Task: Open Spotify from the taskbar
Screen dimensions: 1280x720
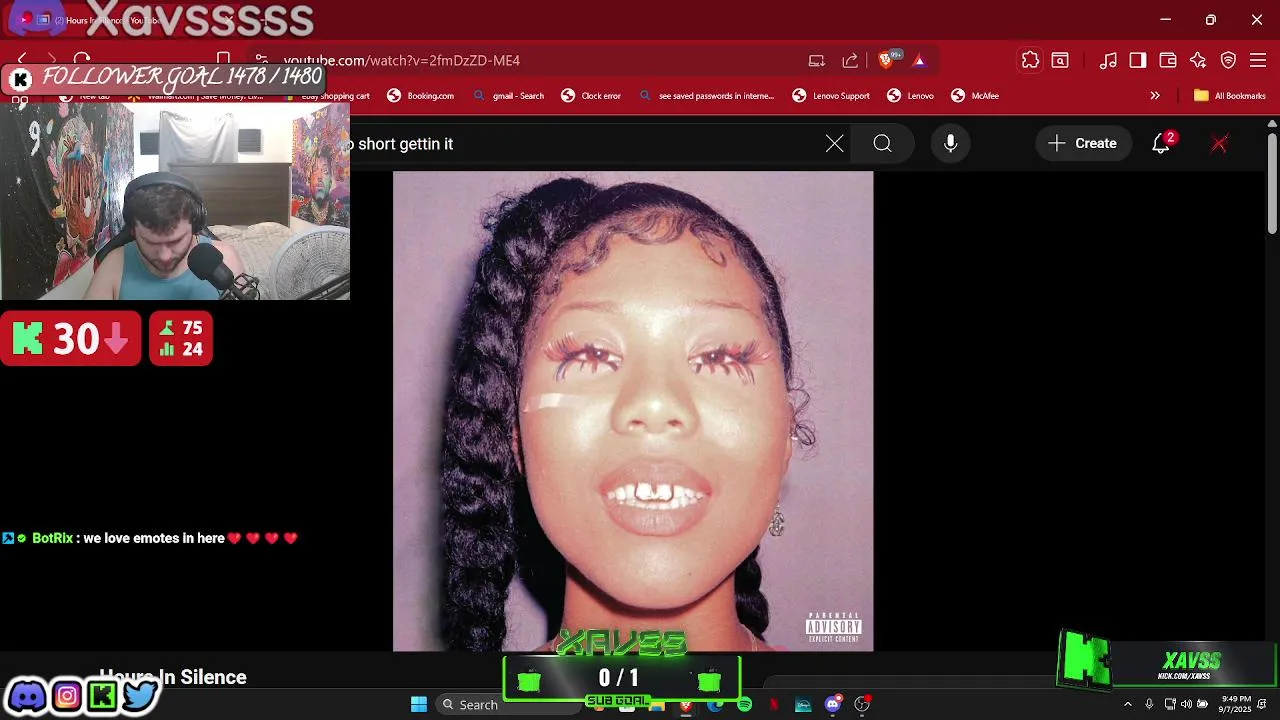Action: tap(744, 705)
